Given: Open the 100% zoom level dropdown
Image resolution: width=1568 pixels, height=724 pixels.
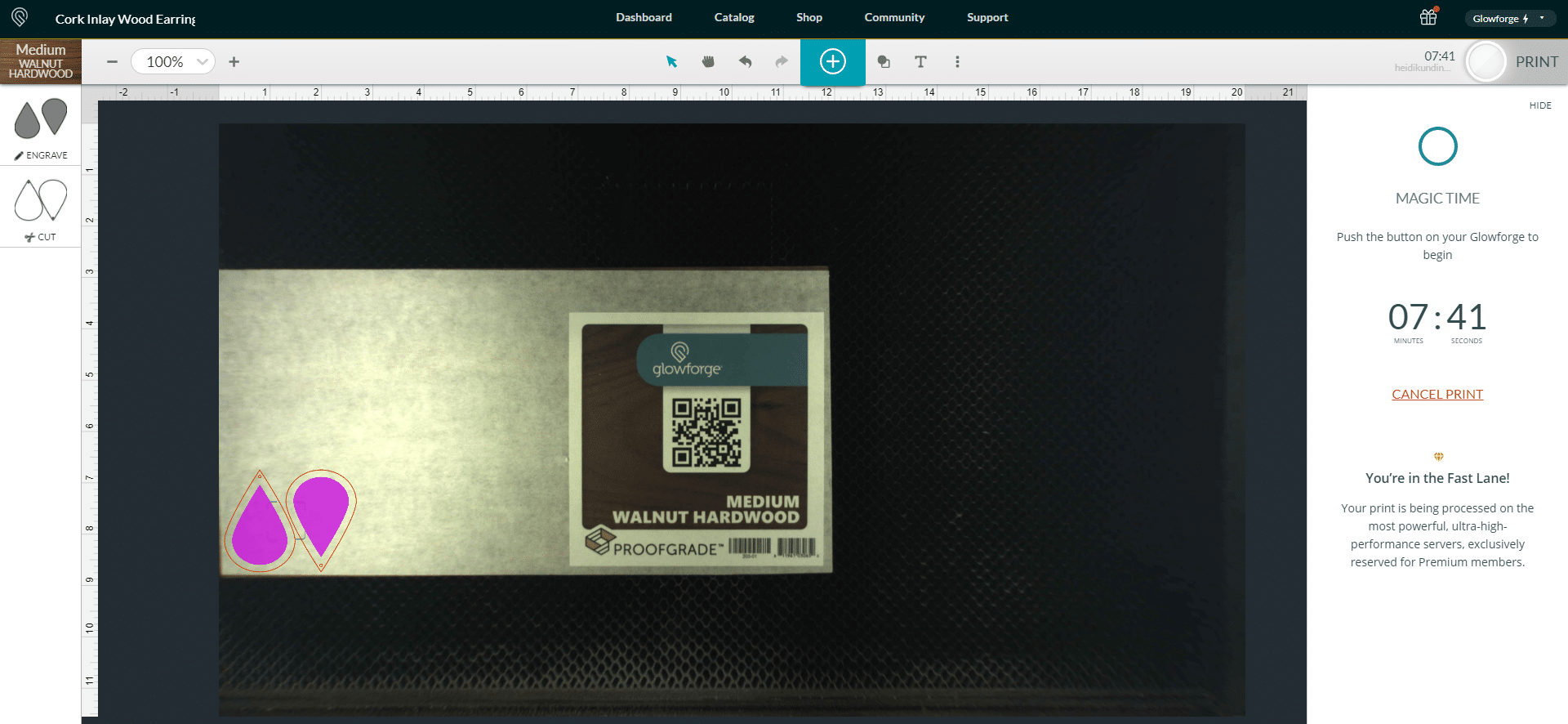Looking at the screenshot, I should pyautogui.click(x=173, y=62).
